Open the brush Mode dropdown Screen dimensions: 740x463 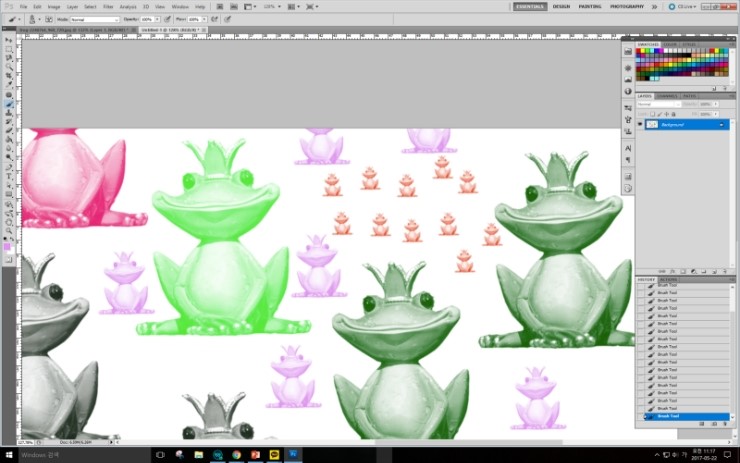pos(98,19)
